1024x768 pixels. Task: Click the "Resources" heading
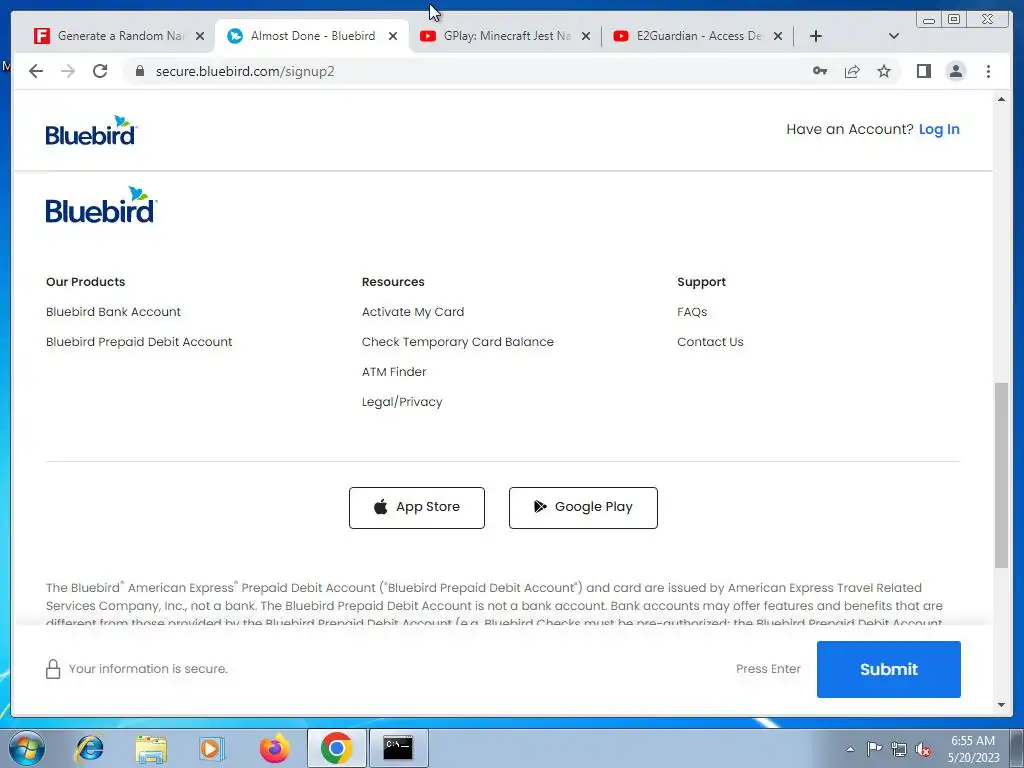393,282
